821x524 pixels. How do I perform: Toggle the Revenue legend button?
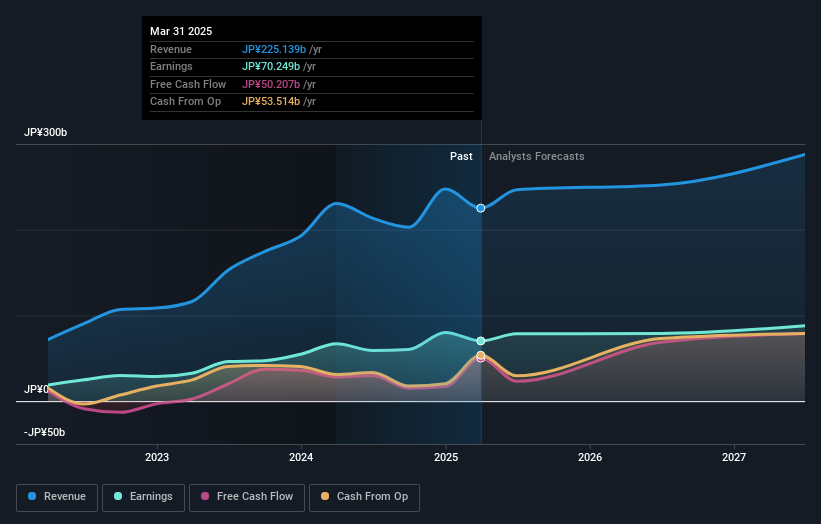point(57,497)
